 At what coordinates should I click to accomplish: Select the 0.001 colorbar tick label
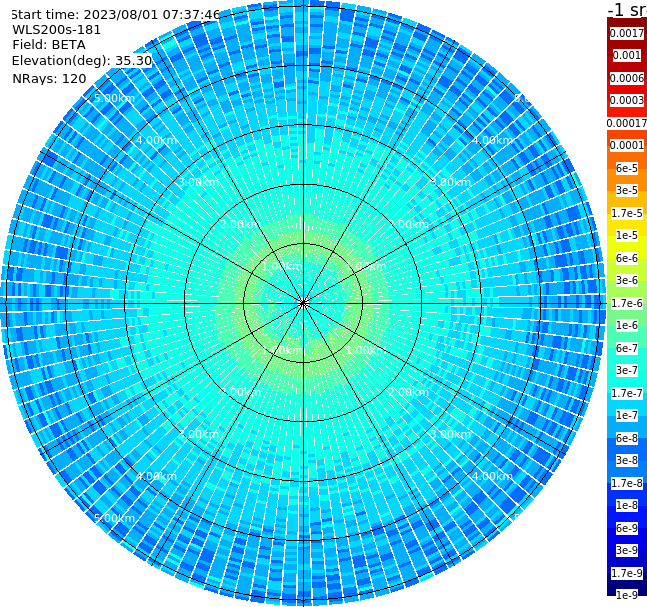pyautogui.click(x=627, y=55)
